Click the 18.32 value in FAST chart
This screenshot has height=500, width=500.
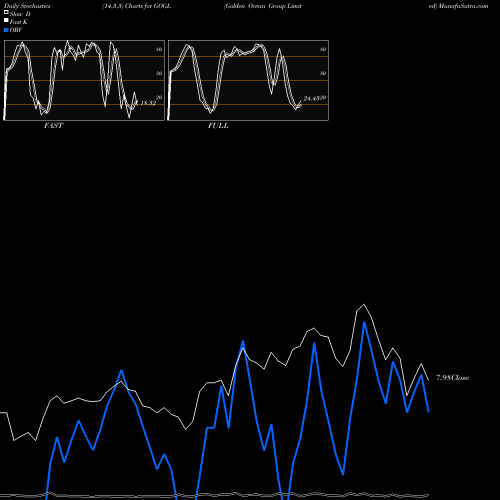point(148,103)
